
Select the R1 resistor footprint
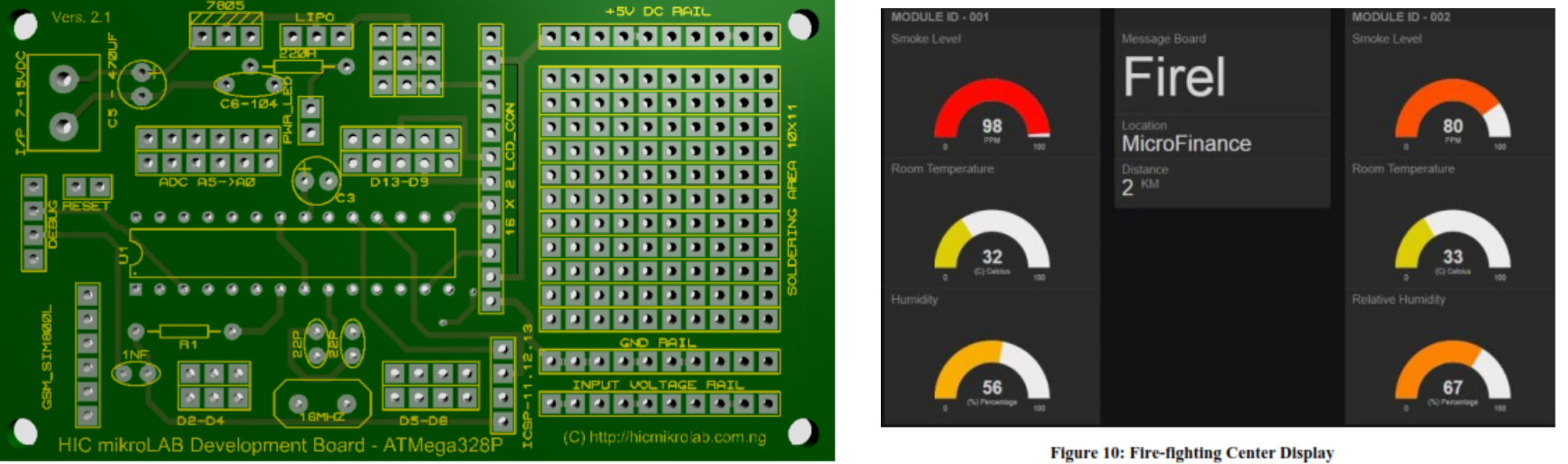point(184,332)
